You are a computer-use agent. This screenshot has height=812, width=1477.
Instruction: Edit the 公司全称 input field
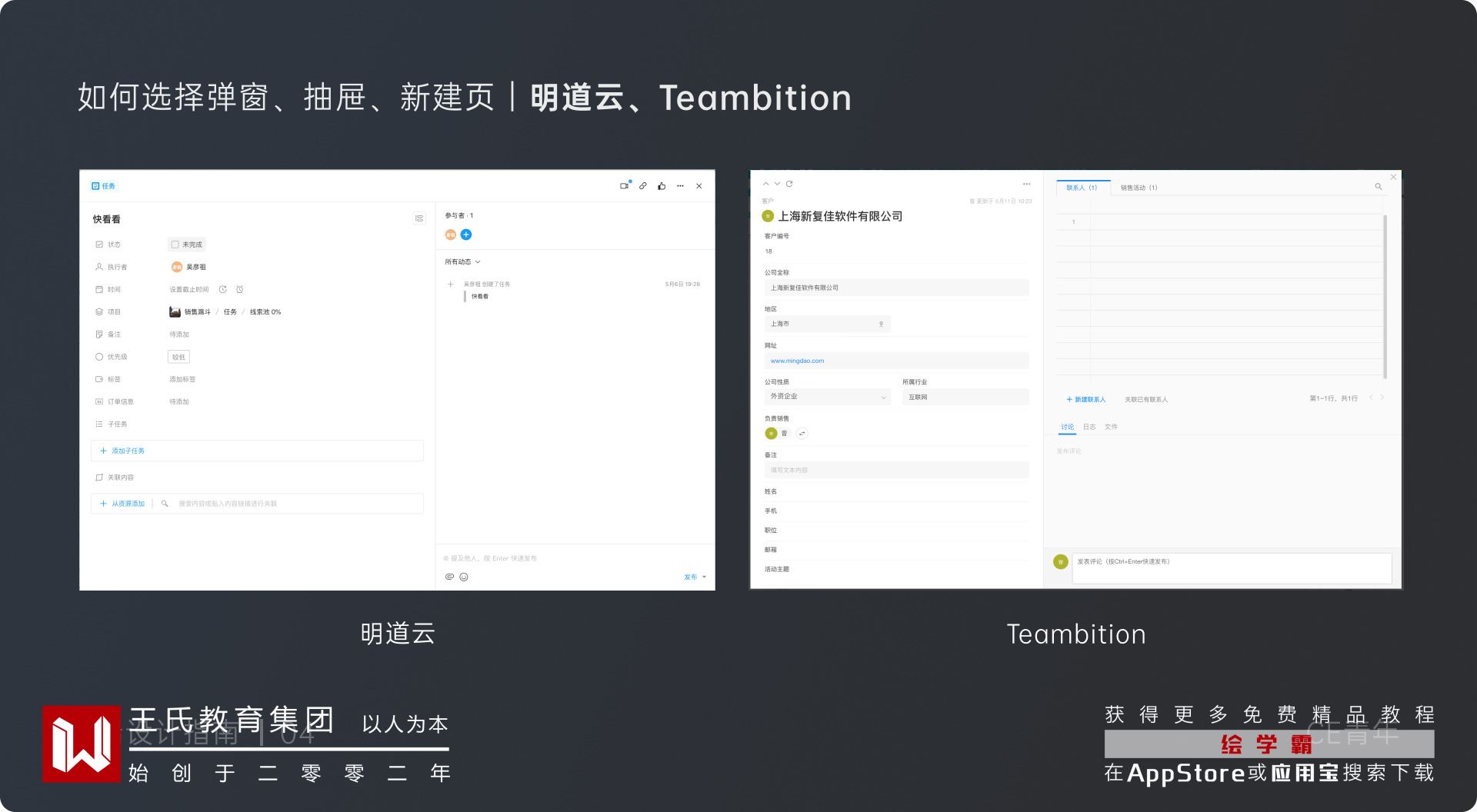point(896,288)
